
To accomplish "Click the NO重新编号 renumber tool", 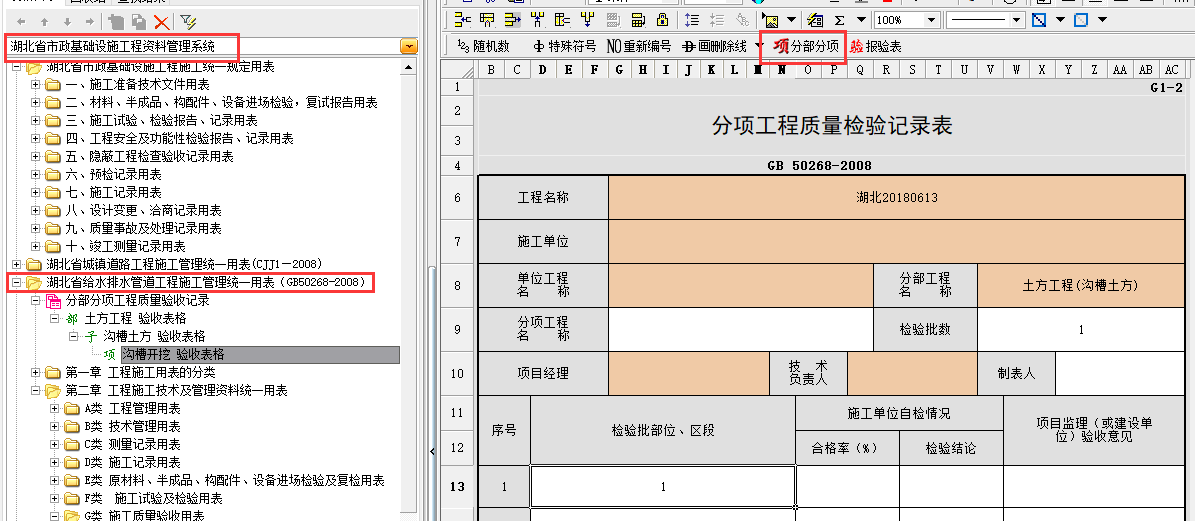I will pos(639,46).
